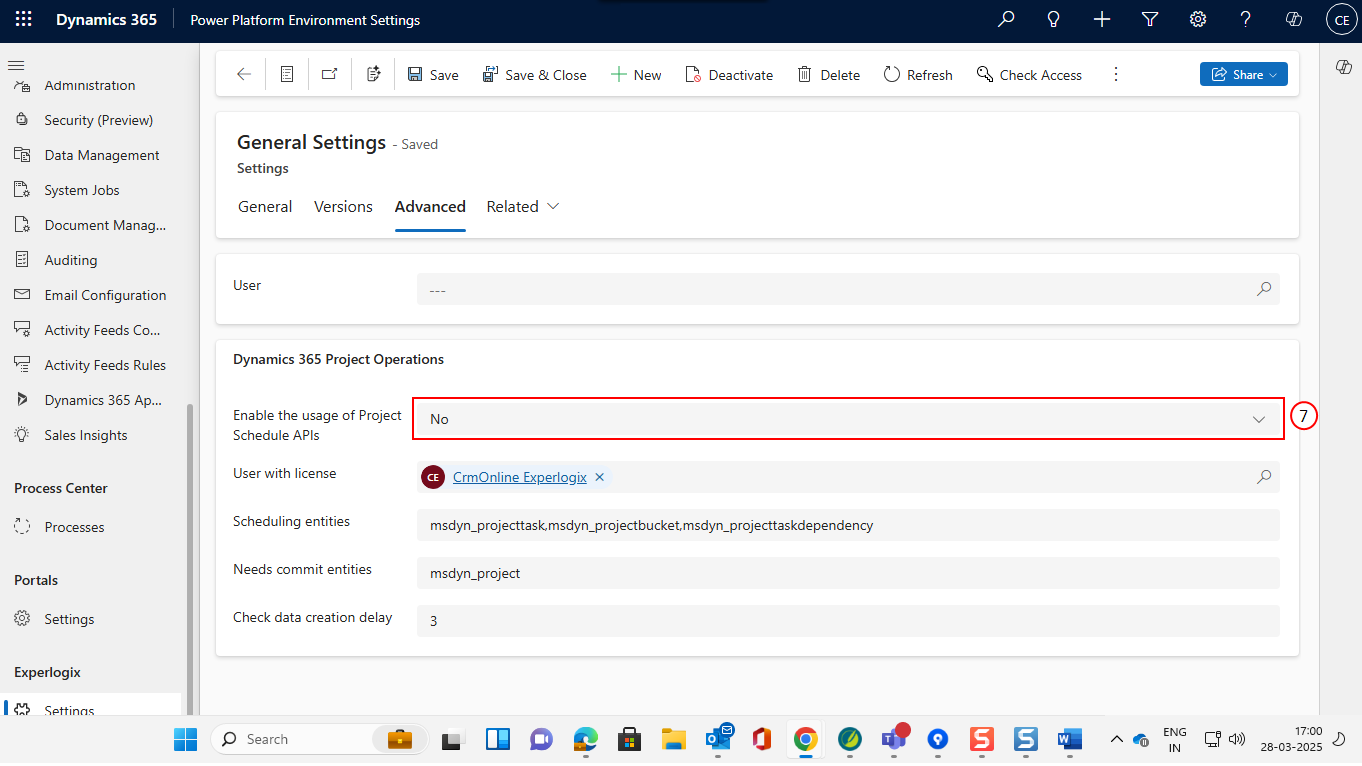Expand the Related tab chevron
The width and height of the screenshot is (1362, 766).
pyautogui.click(x=552, y=206)
